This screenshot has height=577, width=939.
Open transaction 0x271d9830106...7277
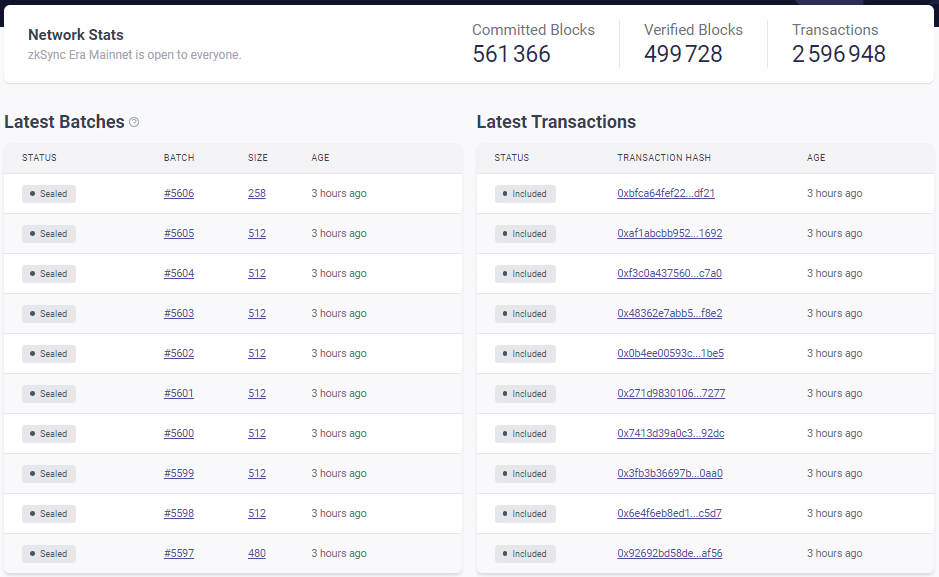[671, 393]
